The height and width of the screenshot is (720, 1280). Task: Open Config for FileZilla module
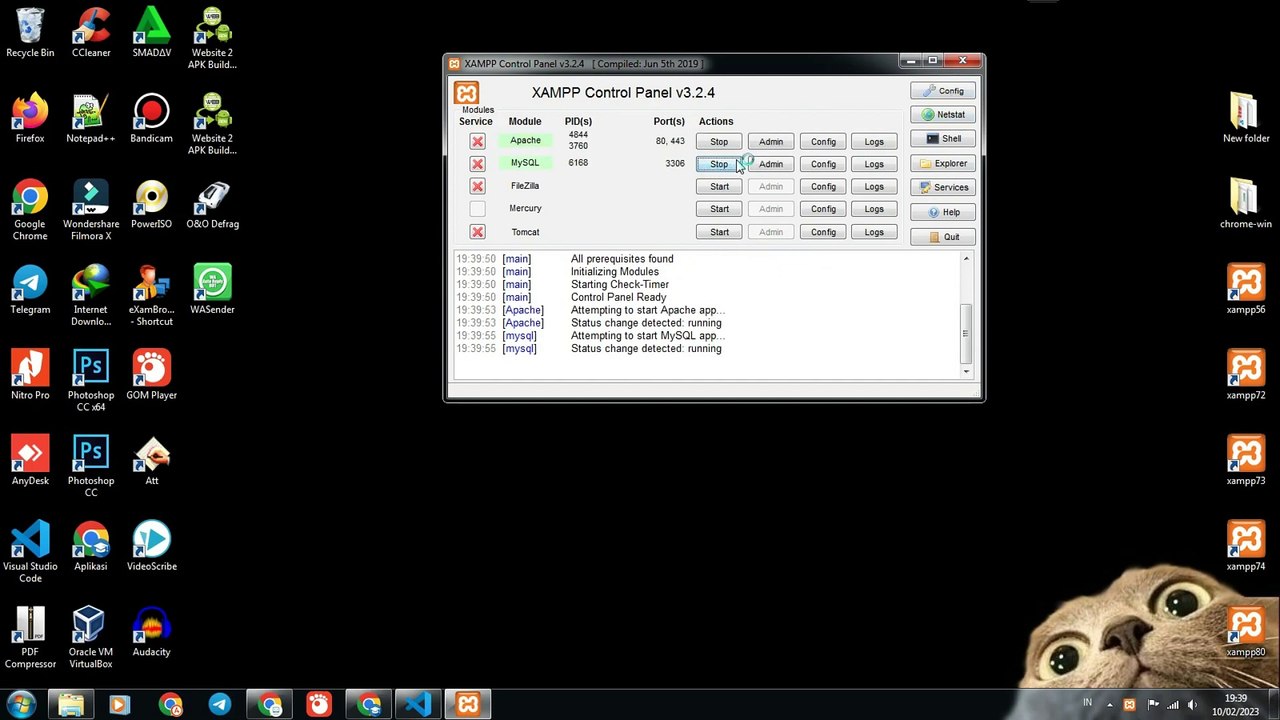[x=823, y=187]
